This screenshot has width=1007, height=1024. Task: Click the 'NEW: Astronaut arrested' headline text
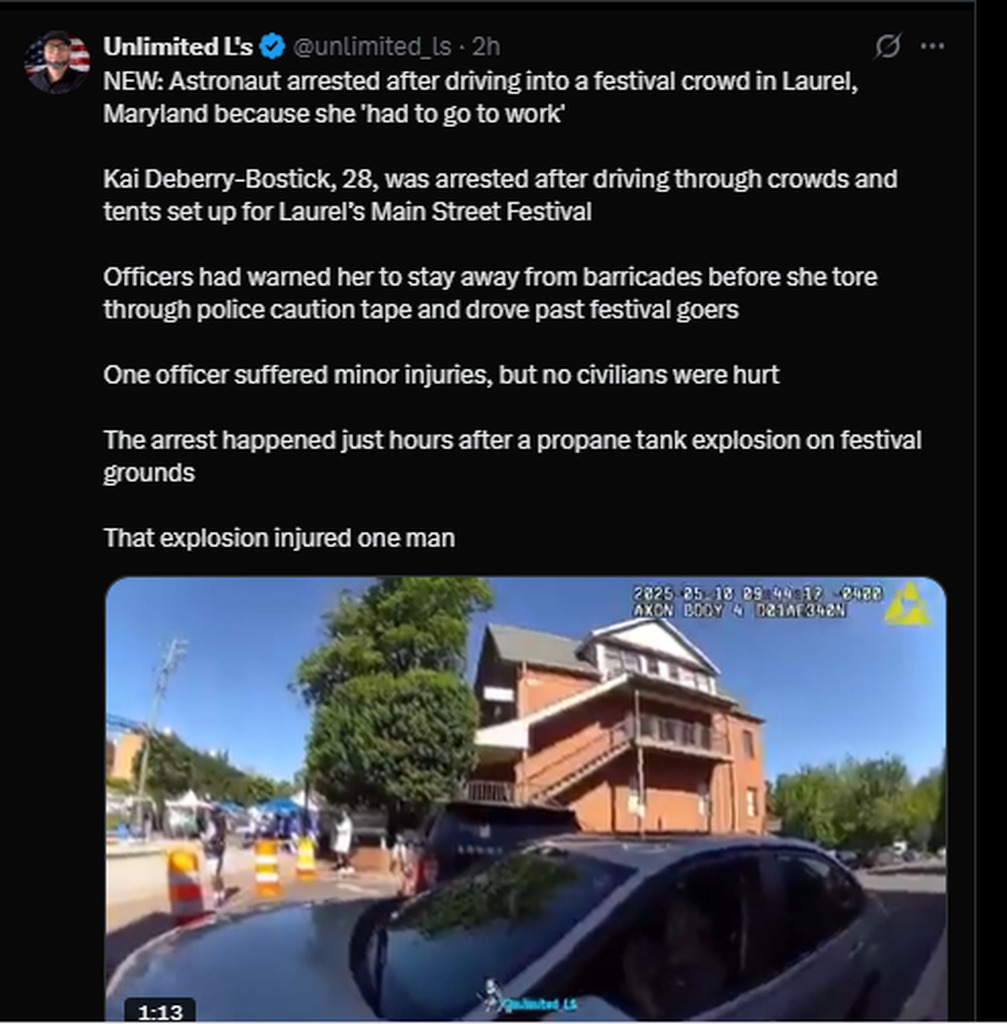[481, 97]
